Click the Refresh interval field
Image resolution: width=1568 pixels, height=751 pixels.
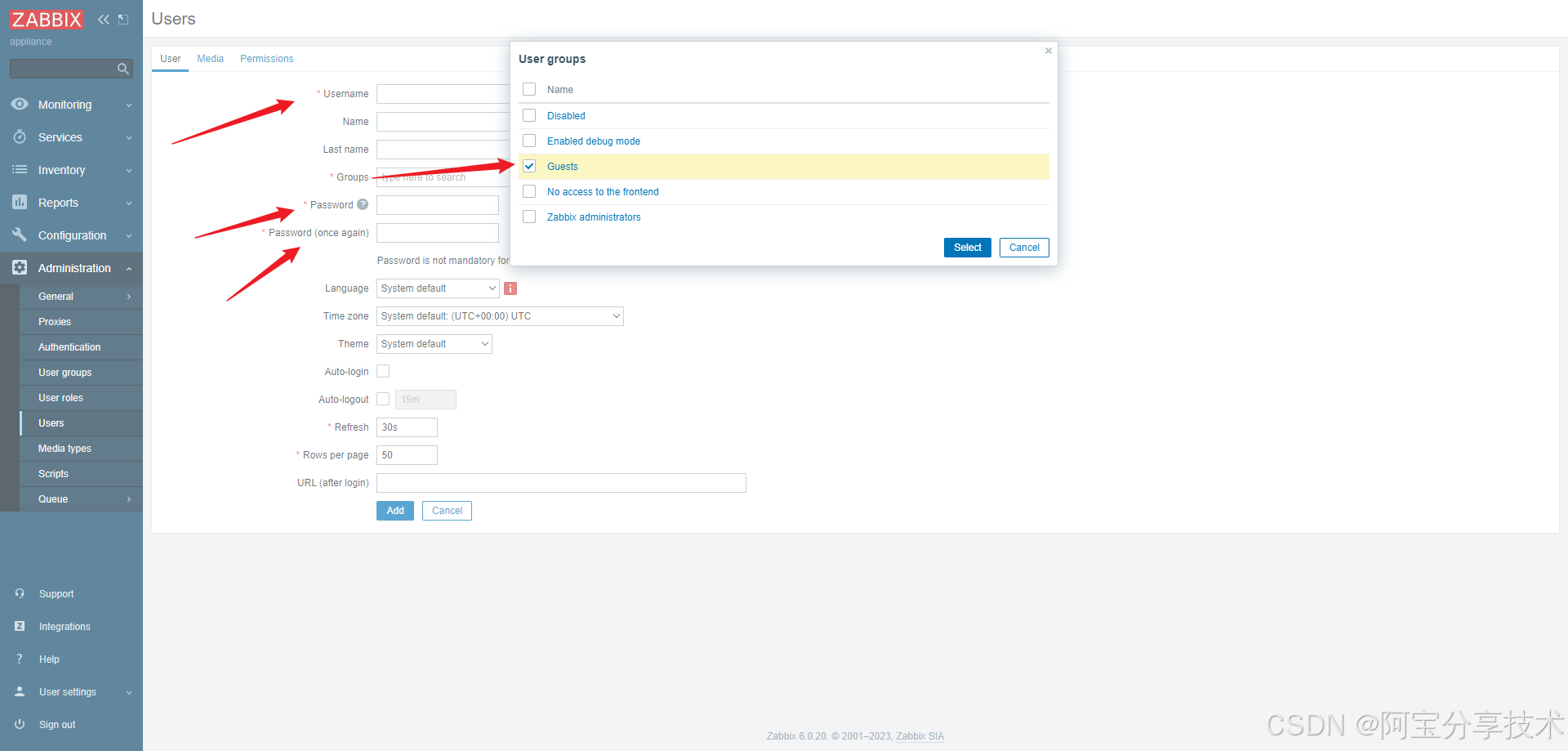(407, 427)
